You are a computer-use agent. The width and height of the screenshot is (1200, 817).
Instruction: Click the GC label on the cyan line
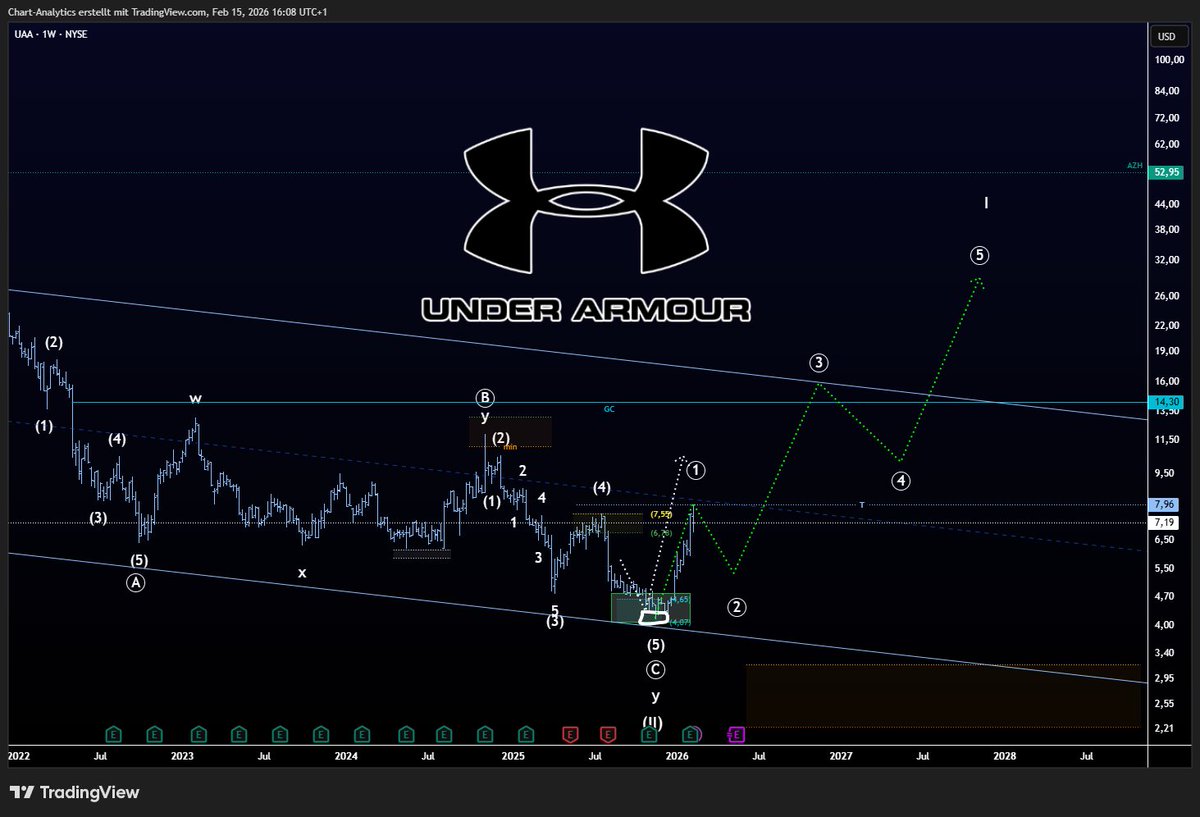point(608,409)
